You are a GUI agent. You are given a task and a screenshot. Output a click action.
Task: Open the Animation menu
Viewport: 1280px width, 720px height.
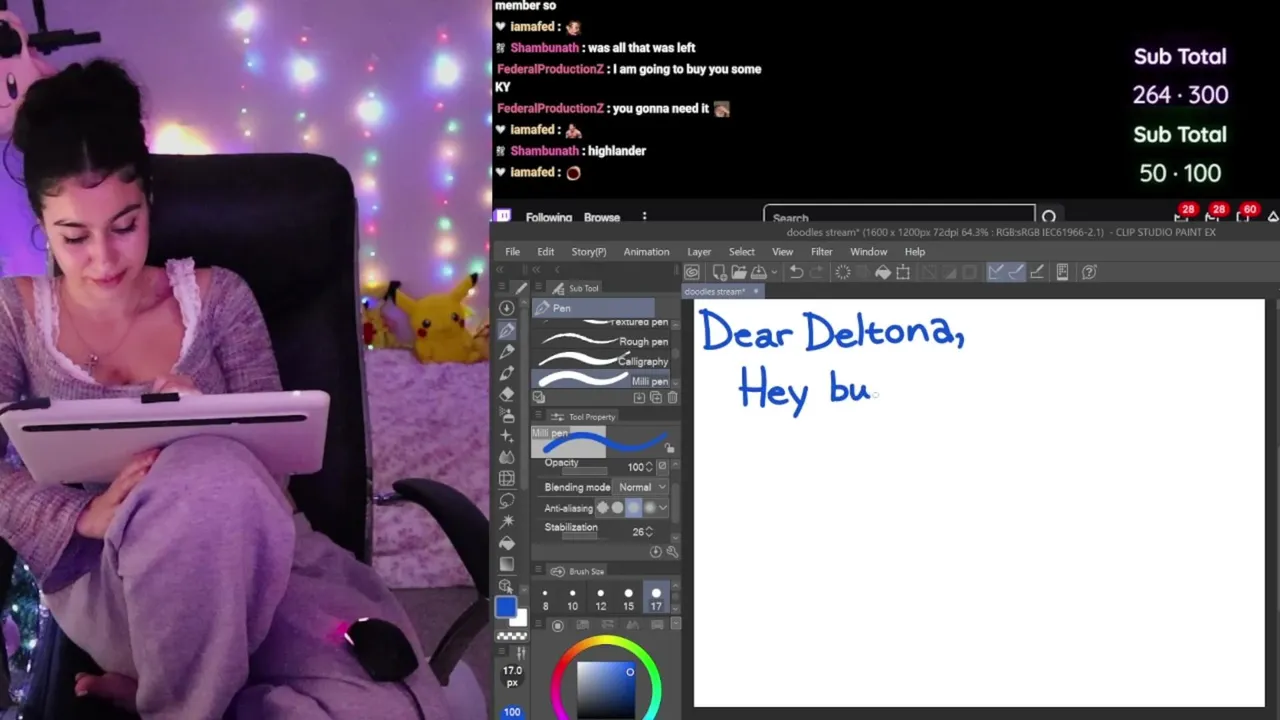(x=646, y=252)
